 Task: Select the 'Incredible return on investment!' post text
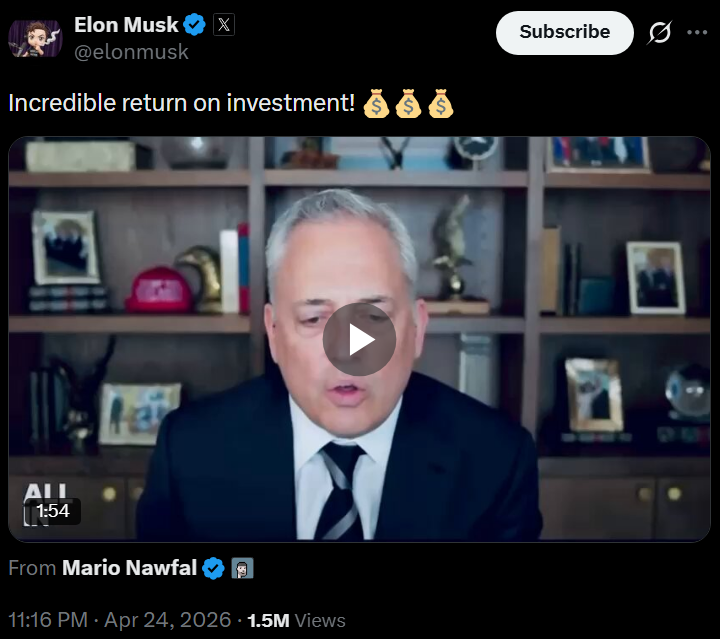click(x=182, y=103)
